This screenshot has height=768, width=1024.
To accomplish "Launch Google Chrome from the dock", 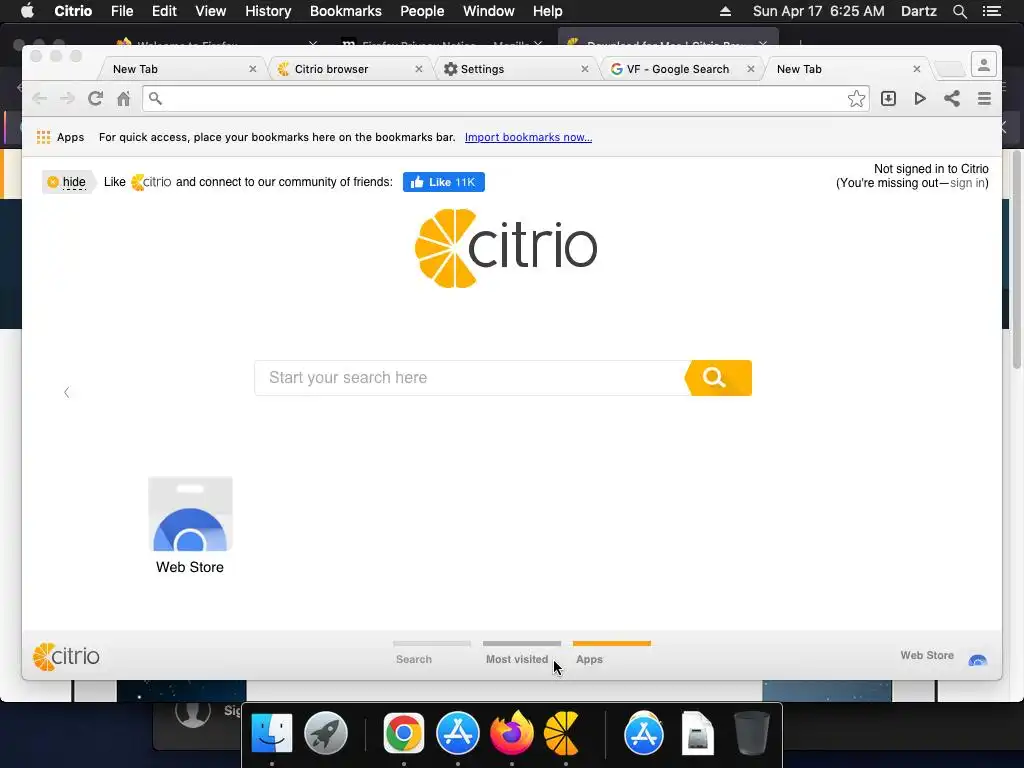I will [404, 733].
